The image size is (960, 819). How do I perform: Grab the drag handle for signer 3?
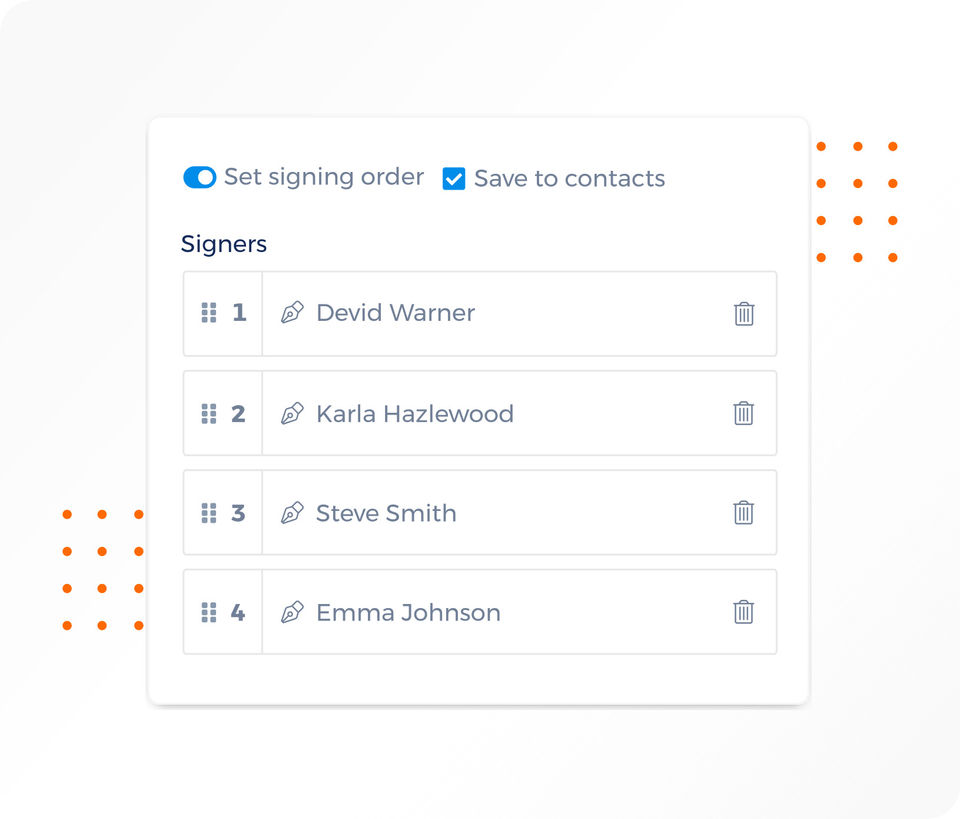point(209,513)
